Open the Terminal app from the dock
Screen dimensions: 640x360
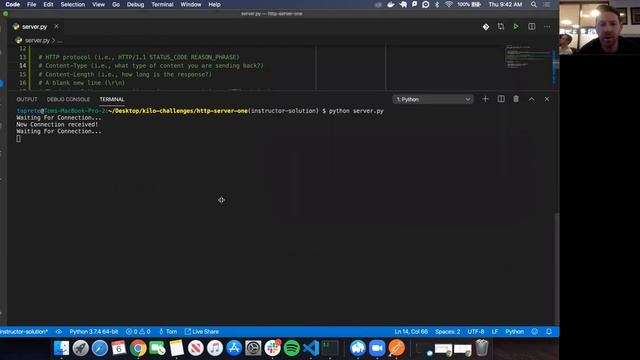point(330,348)
